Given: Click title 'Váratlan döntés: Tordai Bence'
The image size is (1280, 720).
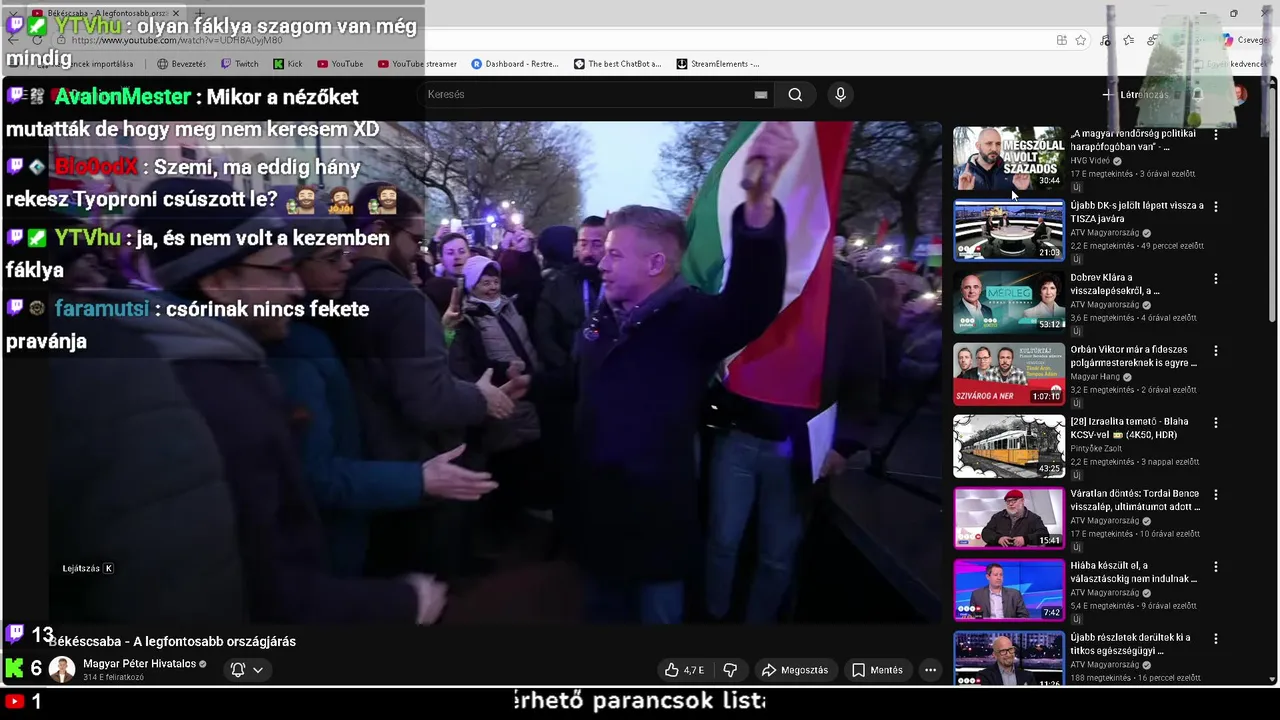Looking at the screenshot, I should pos(1135,500).
